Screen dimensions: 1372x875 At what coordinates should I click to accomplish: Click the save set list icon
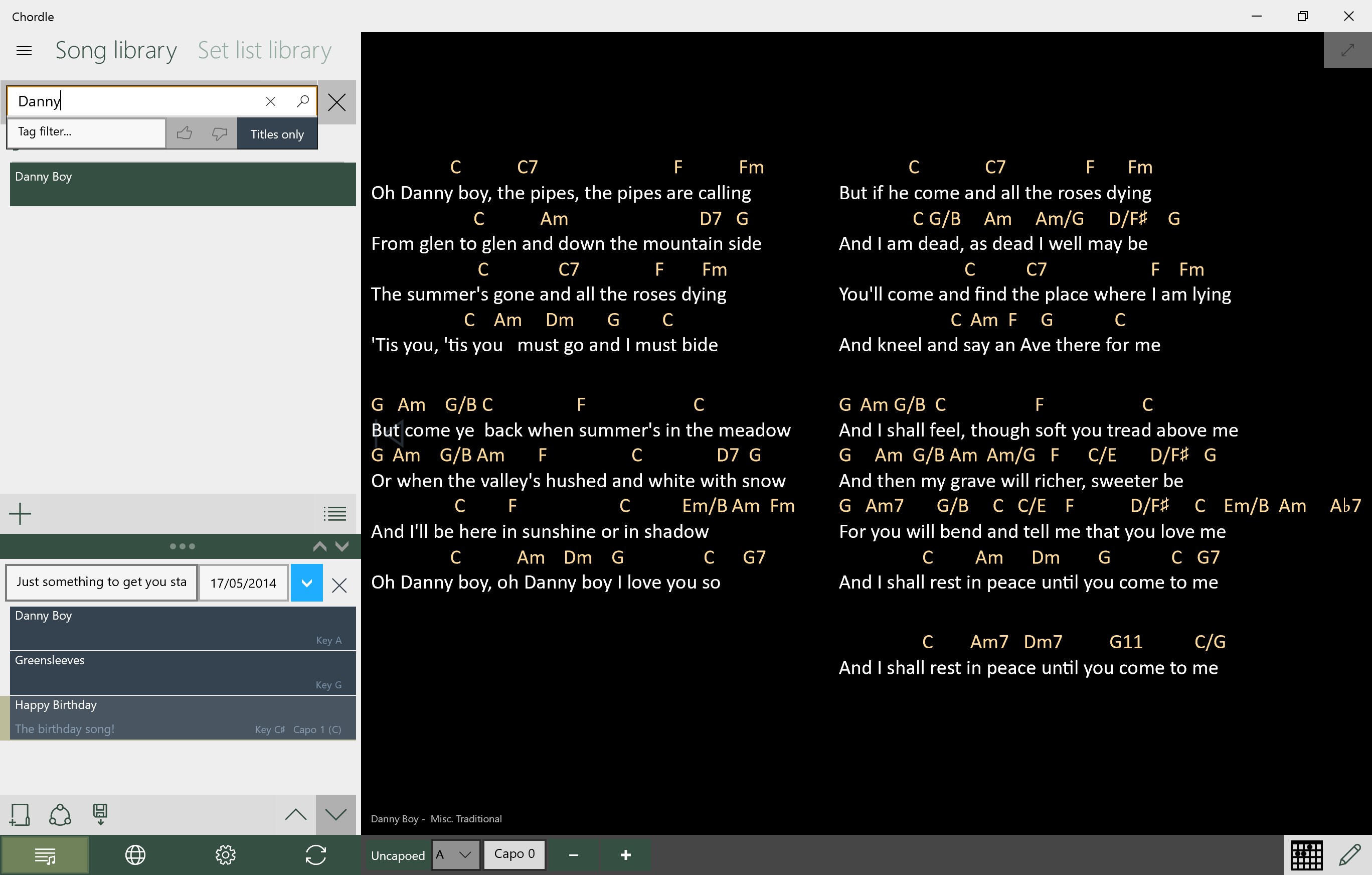(100, 814)
